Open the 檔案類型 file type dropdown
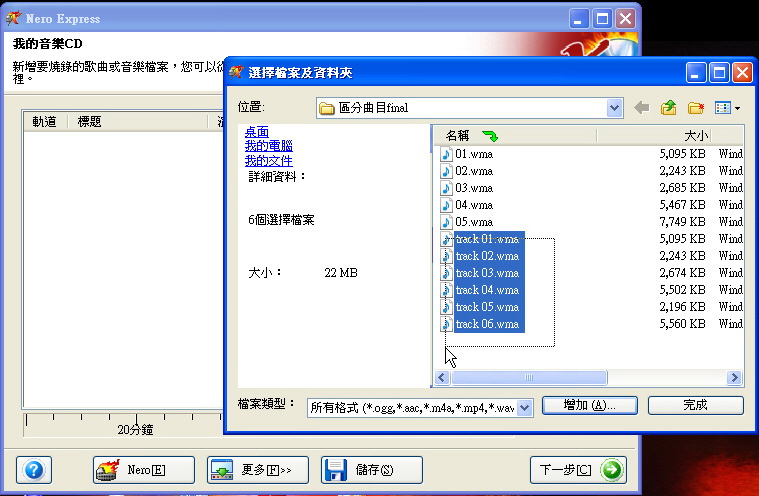759x496 pixels. pyautogui.click(x=525, y=406)
